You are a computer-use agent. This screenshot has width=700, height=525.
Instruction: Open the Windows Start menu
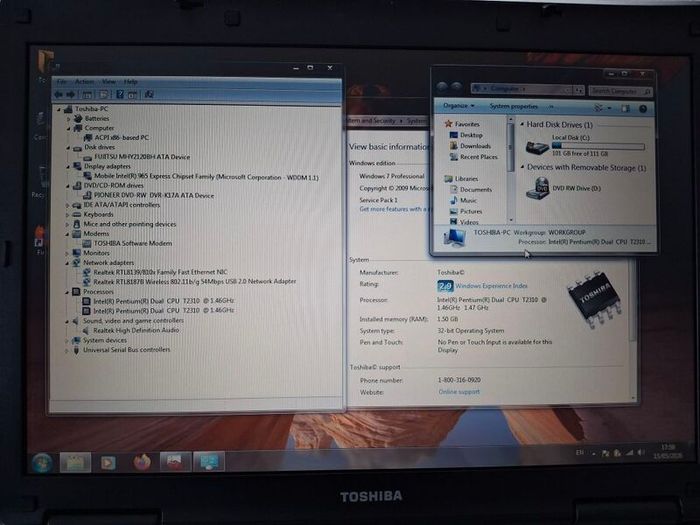(x=42, y=462)
